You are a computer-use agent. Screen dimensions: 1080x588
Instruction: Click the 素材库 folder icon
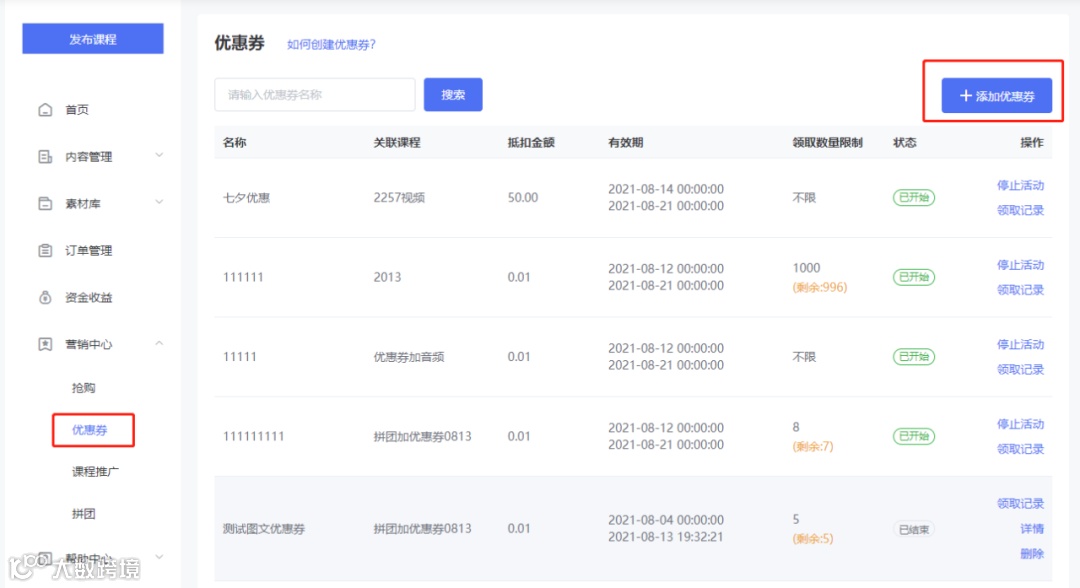[45, 203]
